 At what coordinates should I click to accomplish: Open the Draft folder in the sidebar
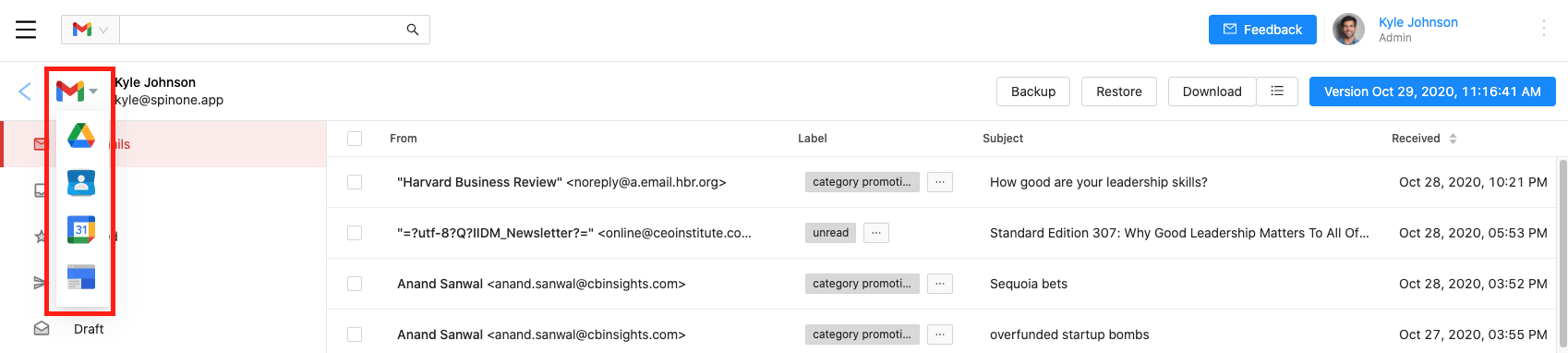(89, 329)
